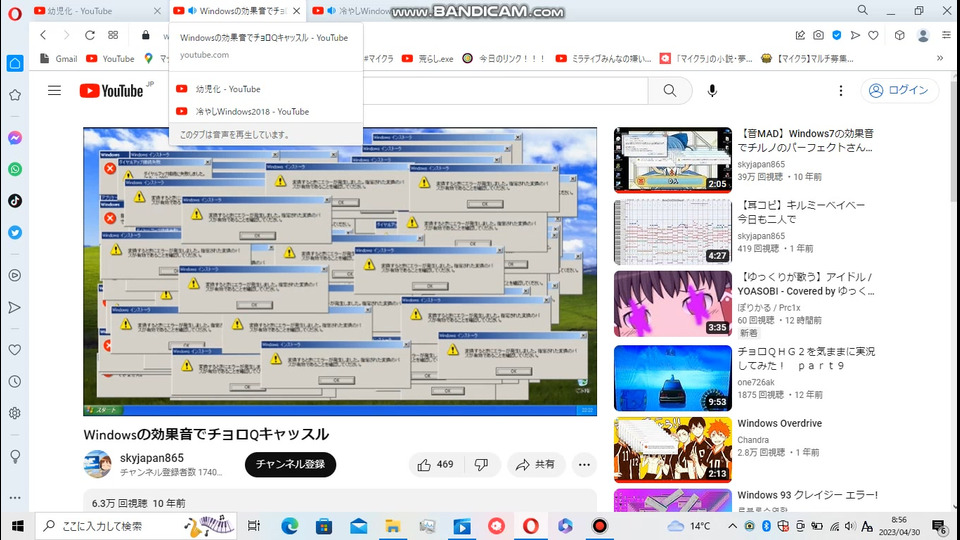Take a snapshot with the camera icon
Viewport: 960px width, 540px height.
819,36
